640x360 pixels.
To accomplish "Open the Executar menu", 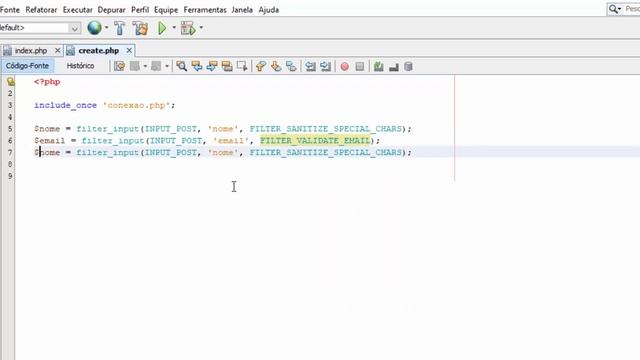I will [x=78, y=9].
